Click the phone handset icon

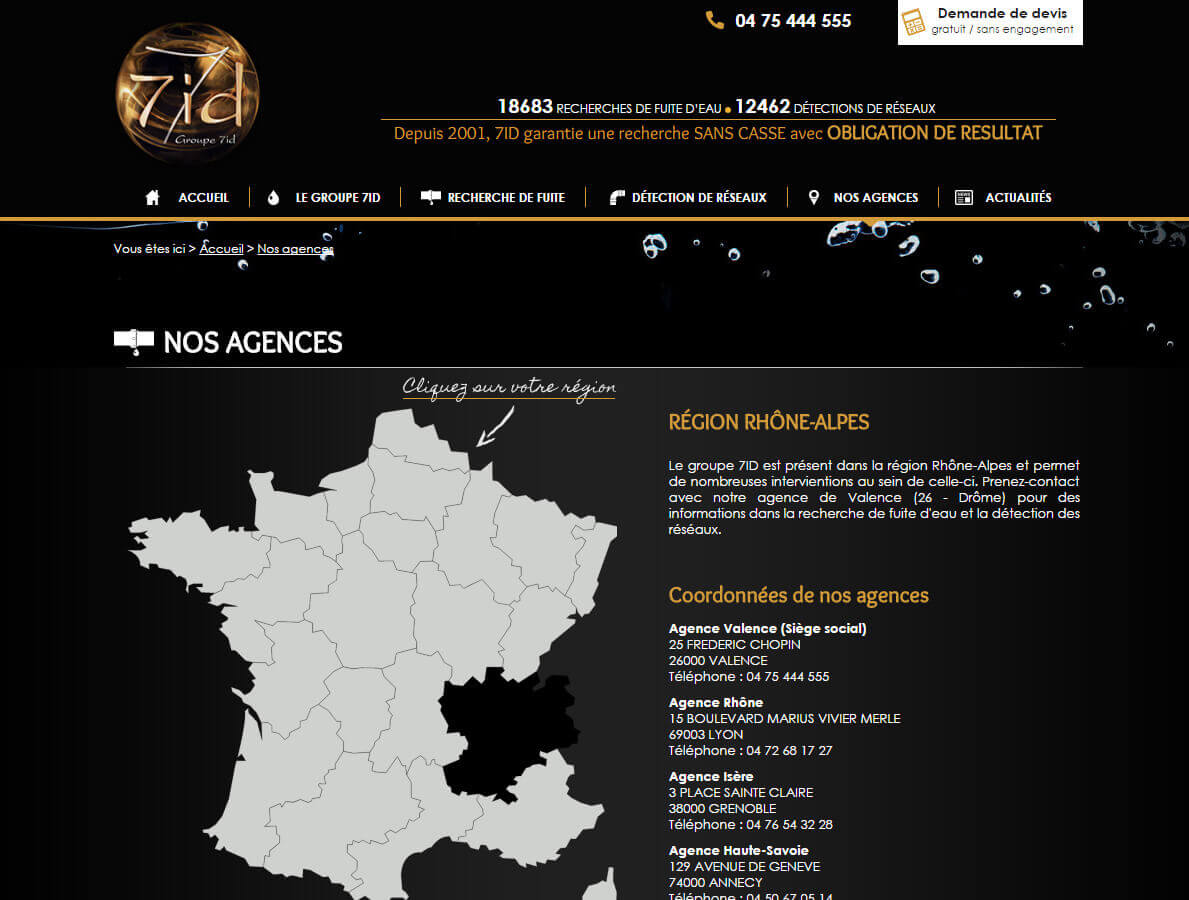coord(714,20)
